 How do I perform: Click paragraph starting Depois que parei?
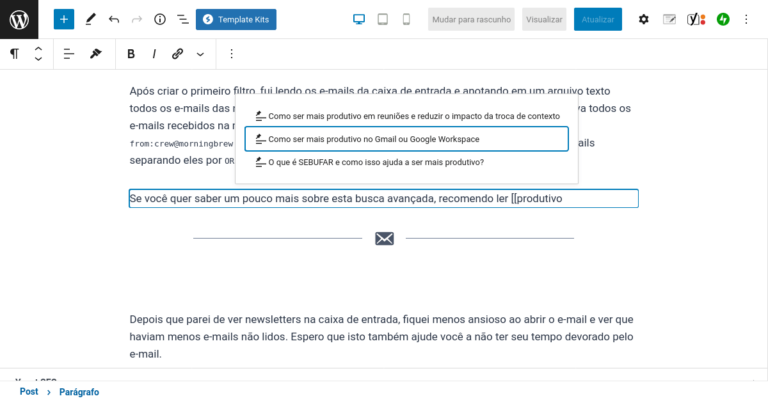384,336
